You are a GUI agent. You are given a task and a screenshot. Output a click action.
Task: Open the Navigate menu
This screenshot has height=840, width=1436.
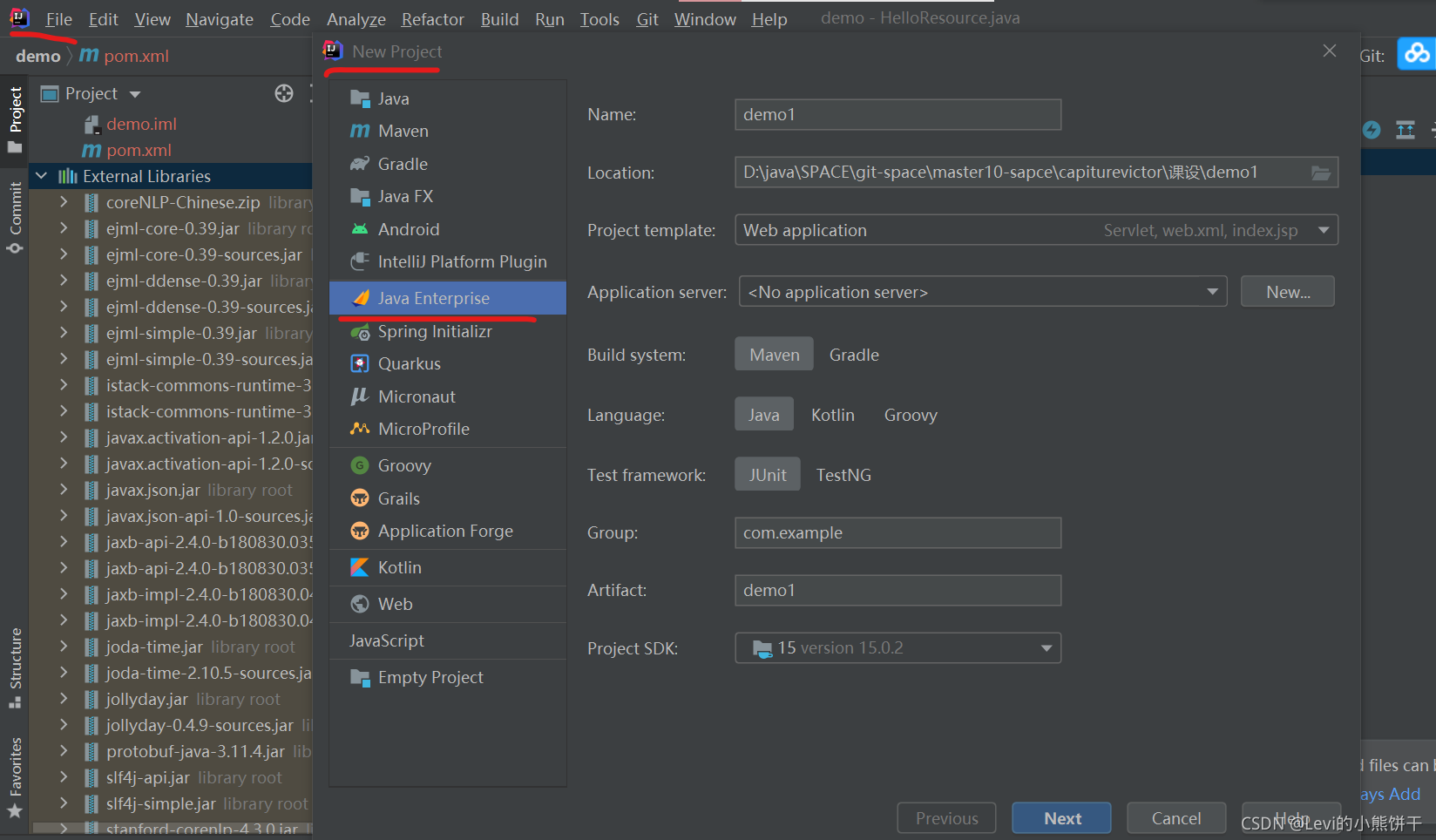tap(220, 19)
